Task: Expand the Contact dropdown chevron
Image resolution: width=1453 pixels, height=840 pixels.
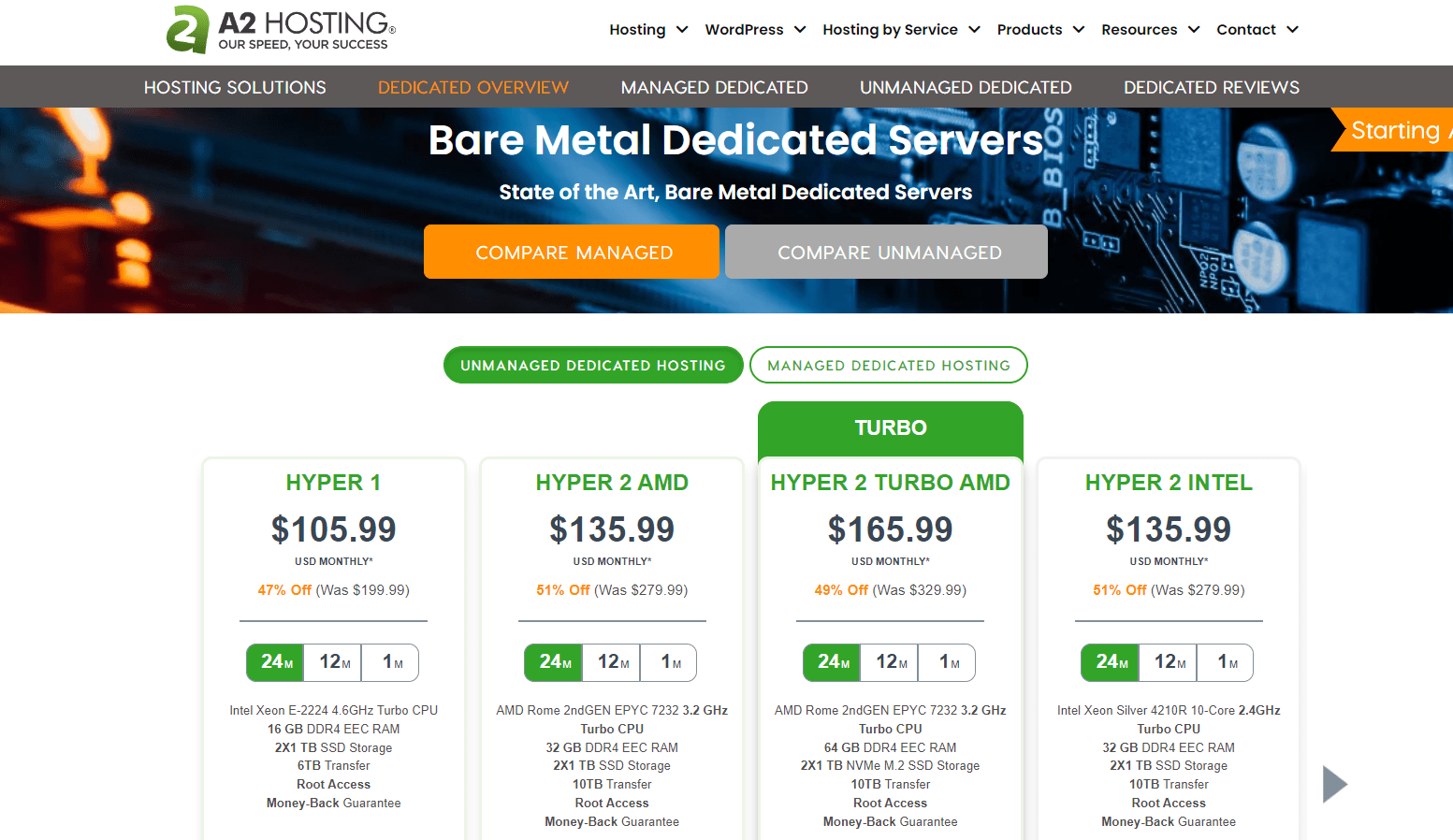Action: (x=1293, y=30)
